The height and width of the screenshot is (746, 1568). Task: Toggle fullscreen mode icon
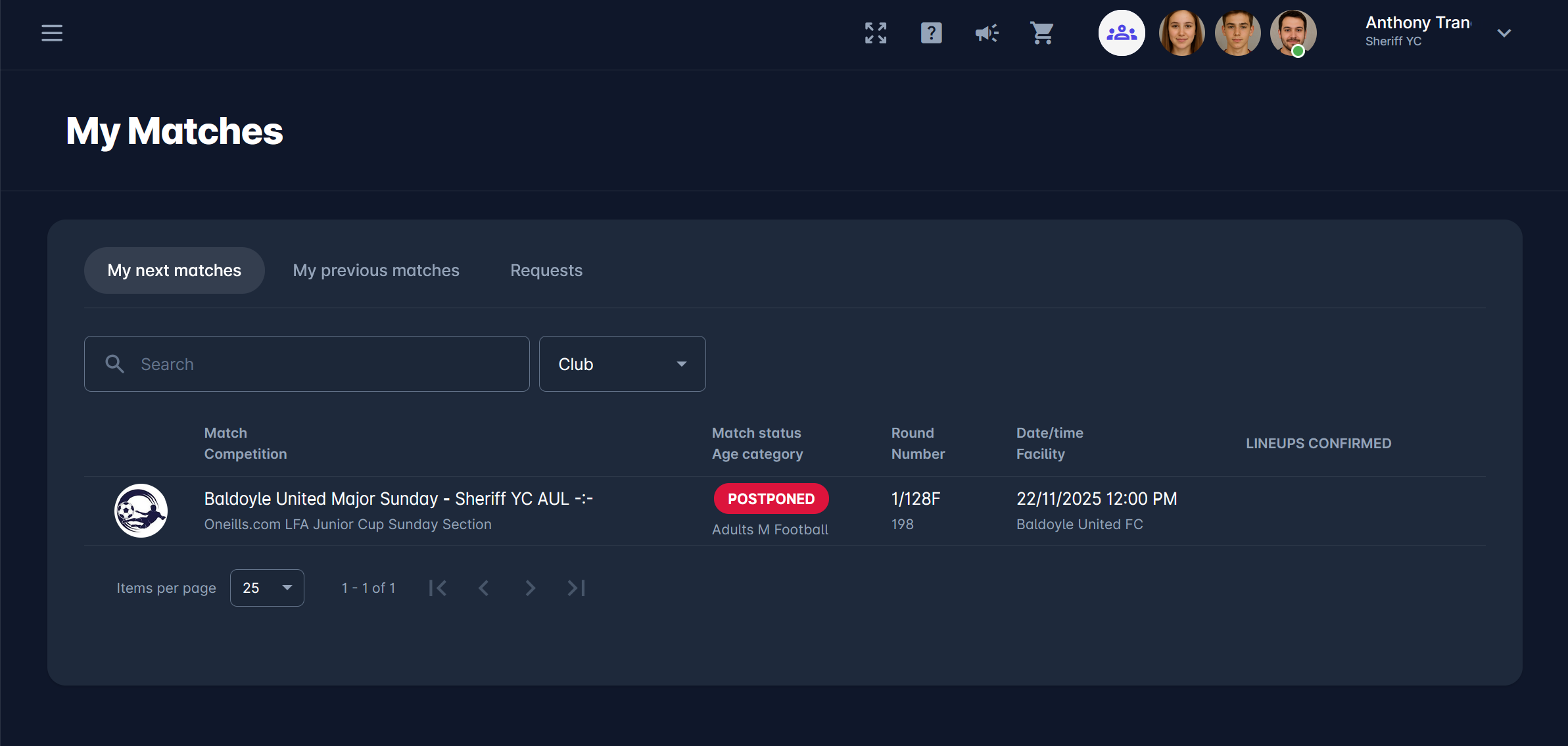876,33
